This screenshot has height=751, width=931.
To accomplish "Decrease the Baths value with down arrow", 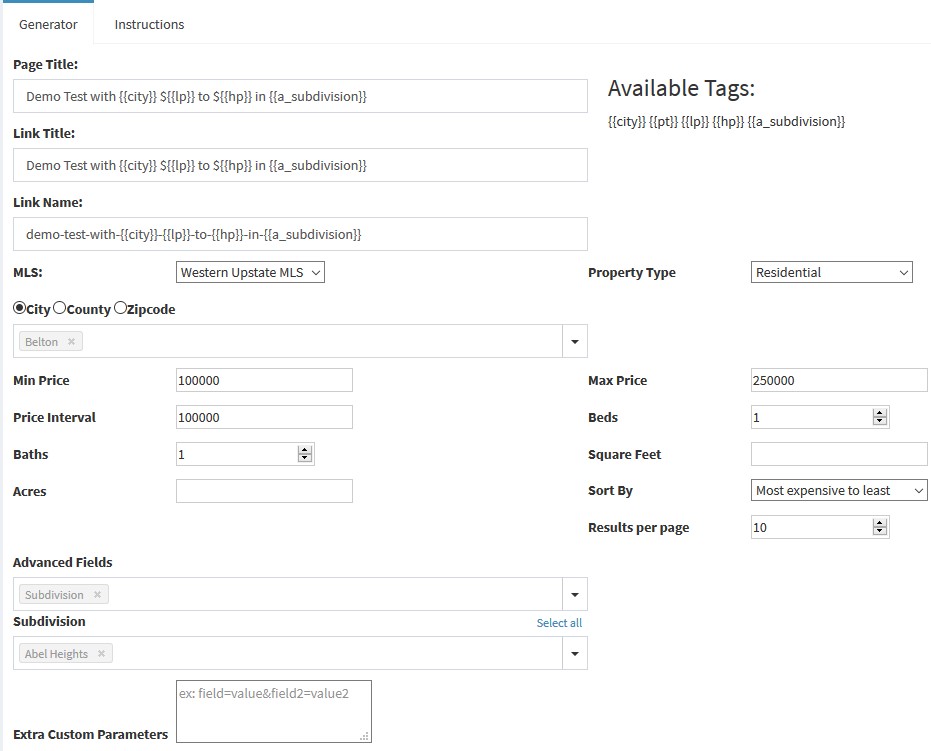I will tap(305, 458).
